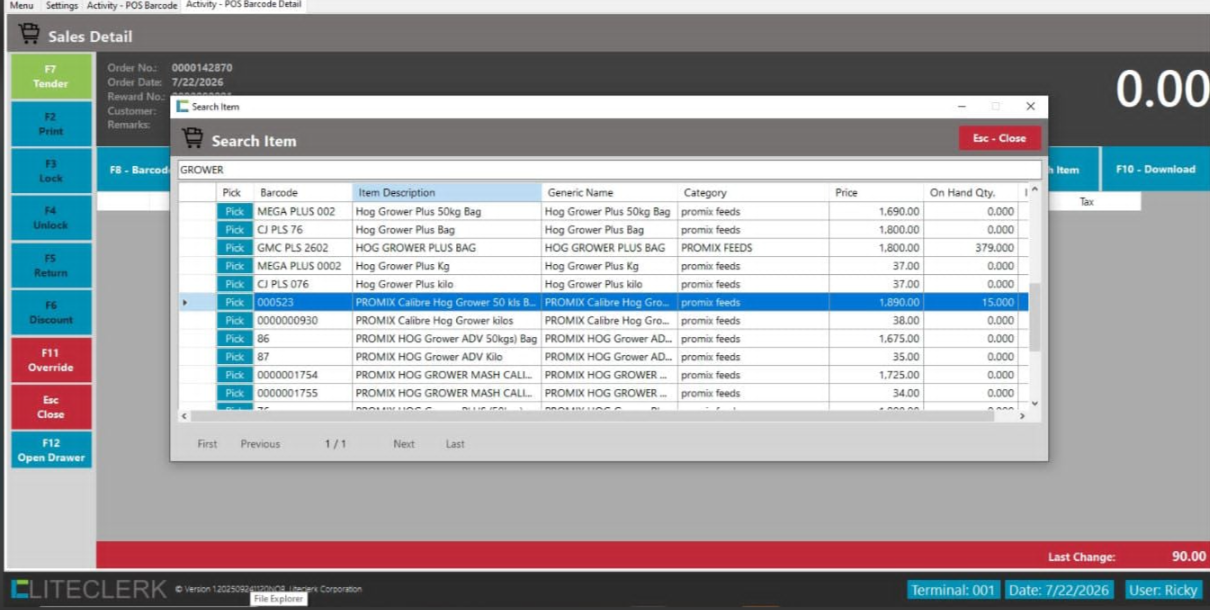
Task: Click the red Esc Close sidebar button
Action: [51, 407]
